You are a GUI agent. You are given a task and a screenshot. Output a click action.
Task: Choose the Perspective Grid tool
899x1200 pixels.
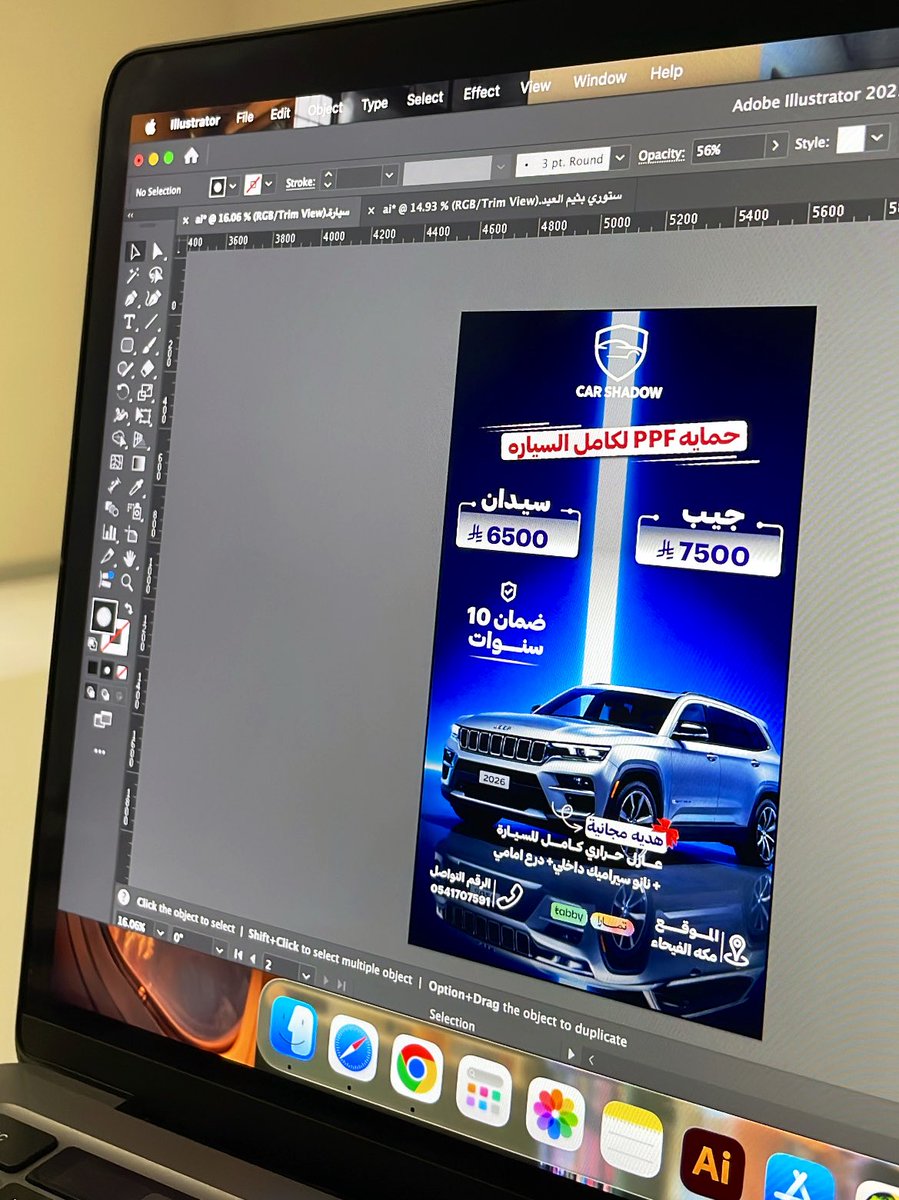pos(142,440)
